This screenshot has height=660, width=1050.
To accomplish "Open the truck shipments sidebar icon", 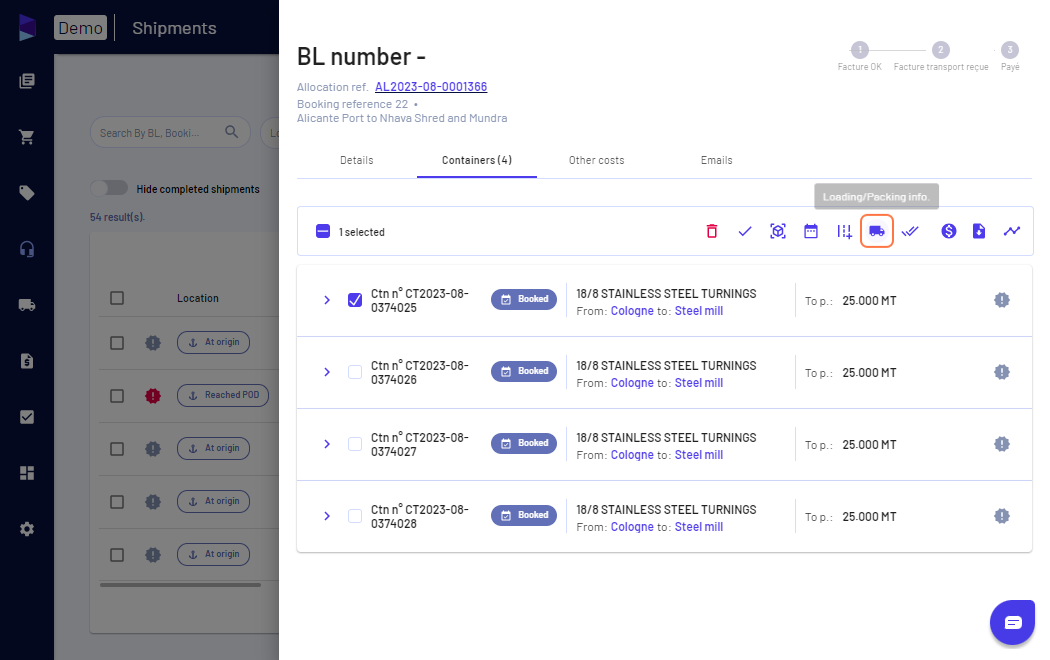I will click(27, 305).
